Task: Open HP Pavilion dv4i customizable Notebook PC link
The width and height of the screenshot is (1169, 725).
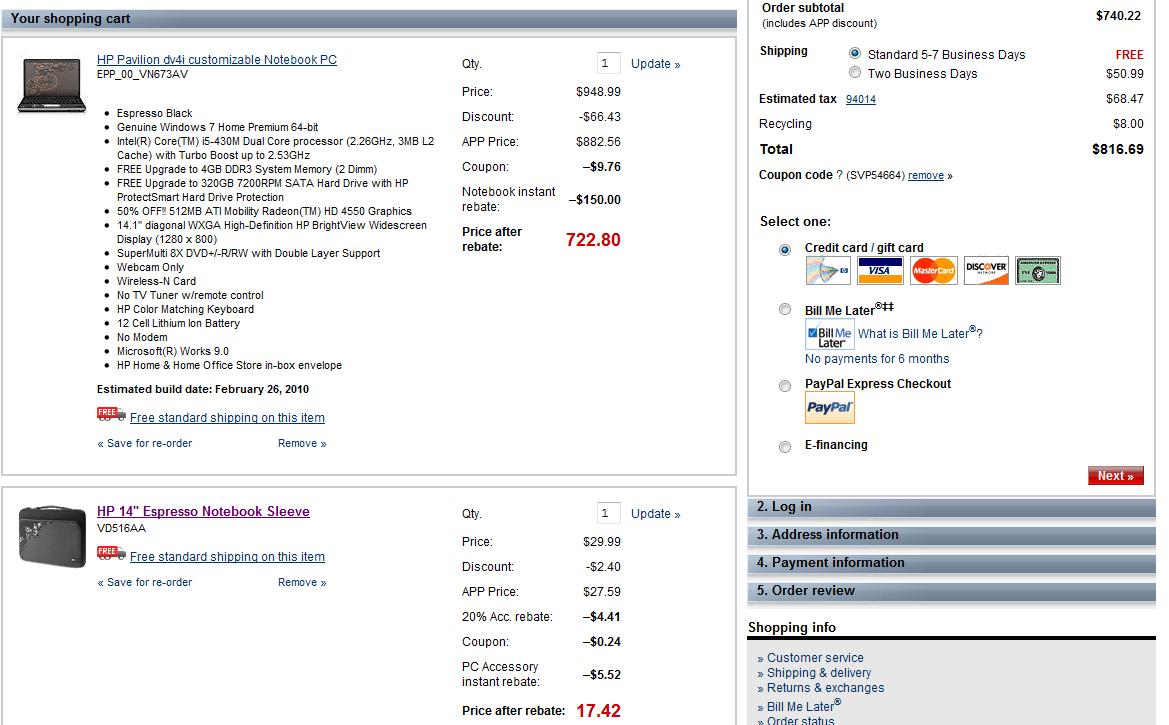Action: [x=217, y=60]
